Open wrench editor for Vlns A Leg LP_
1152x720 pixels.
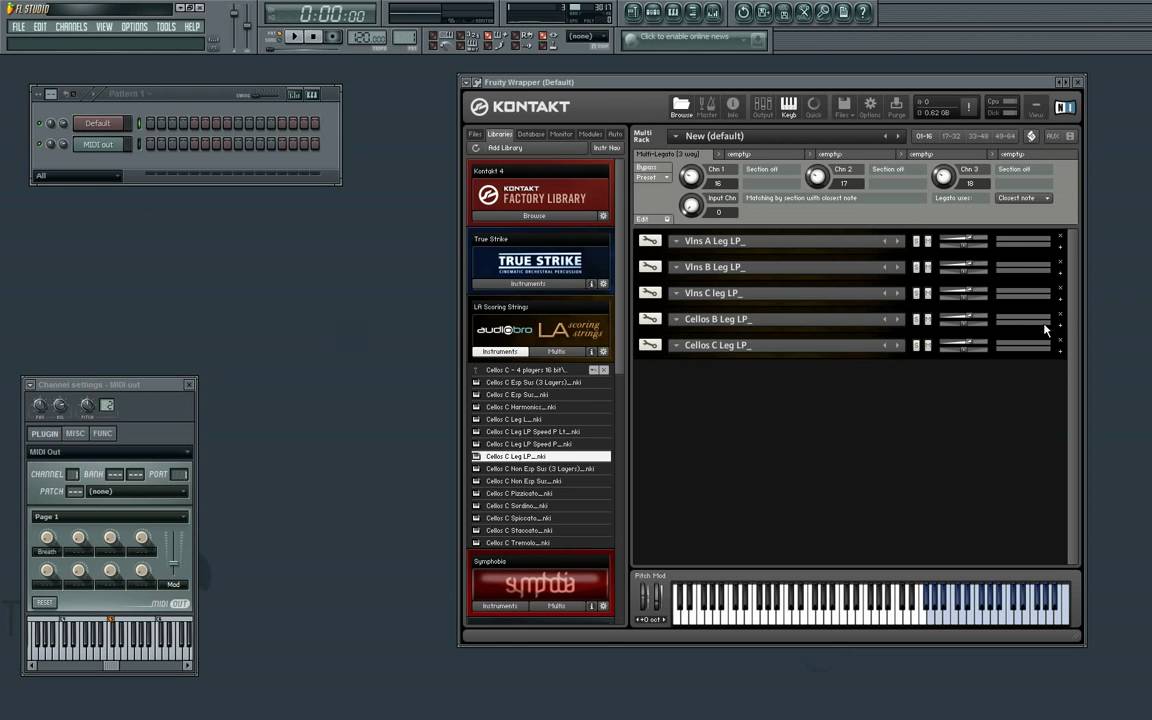click(x=649, y=240)
